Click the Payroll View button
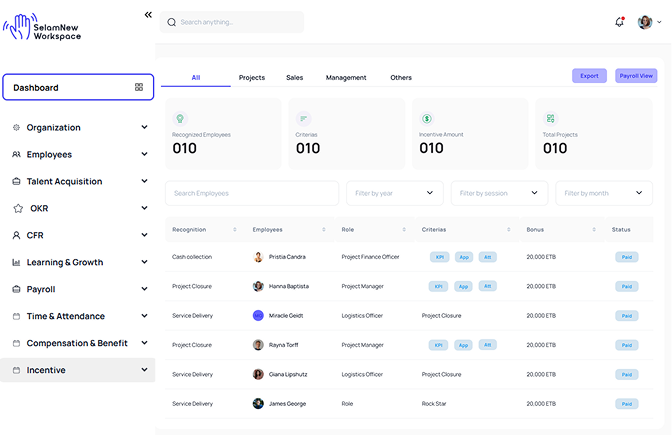This screenshot has height=435, width=672. [636, 76]
